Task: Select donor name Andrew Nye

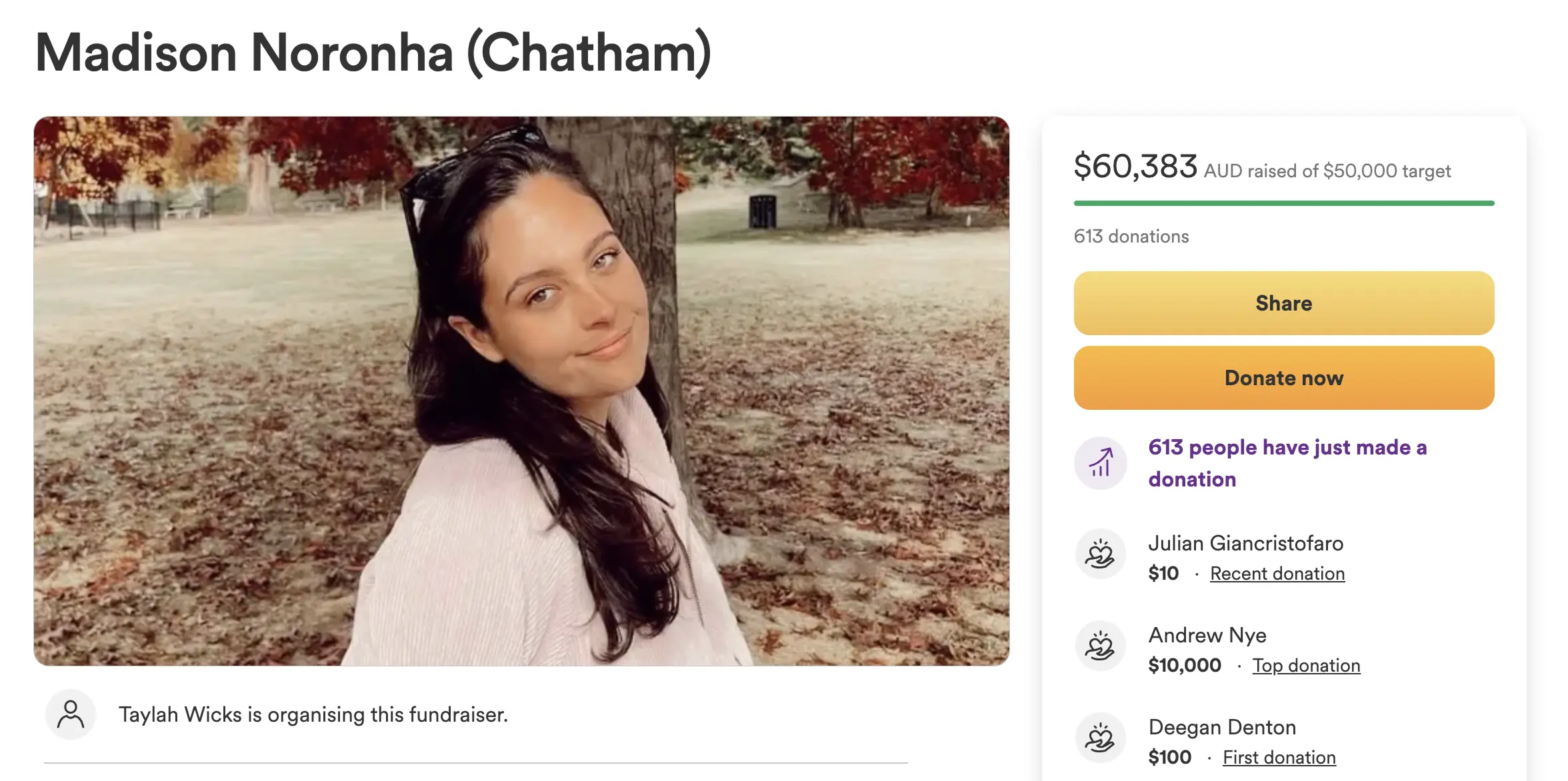Action: pos(1207,636)
